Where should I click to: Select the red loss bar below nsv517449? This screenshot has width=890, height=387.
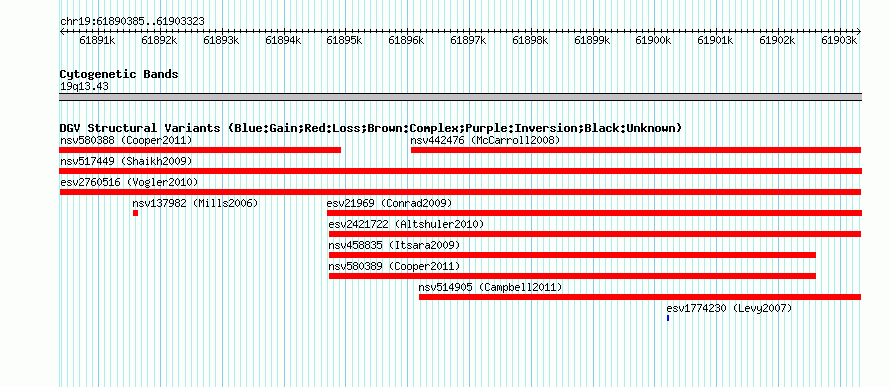[460, 171]
